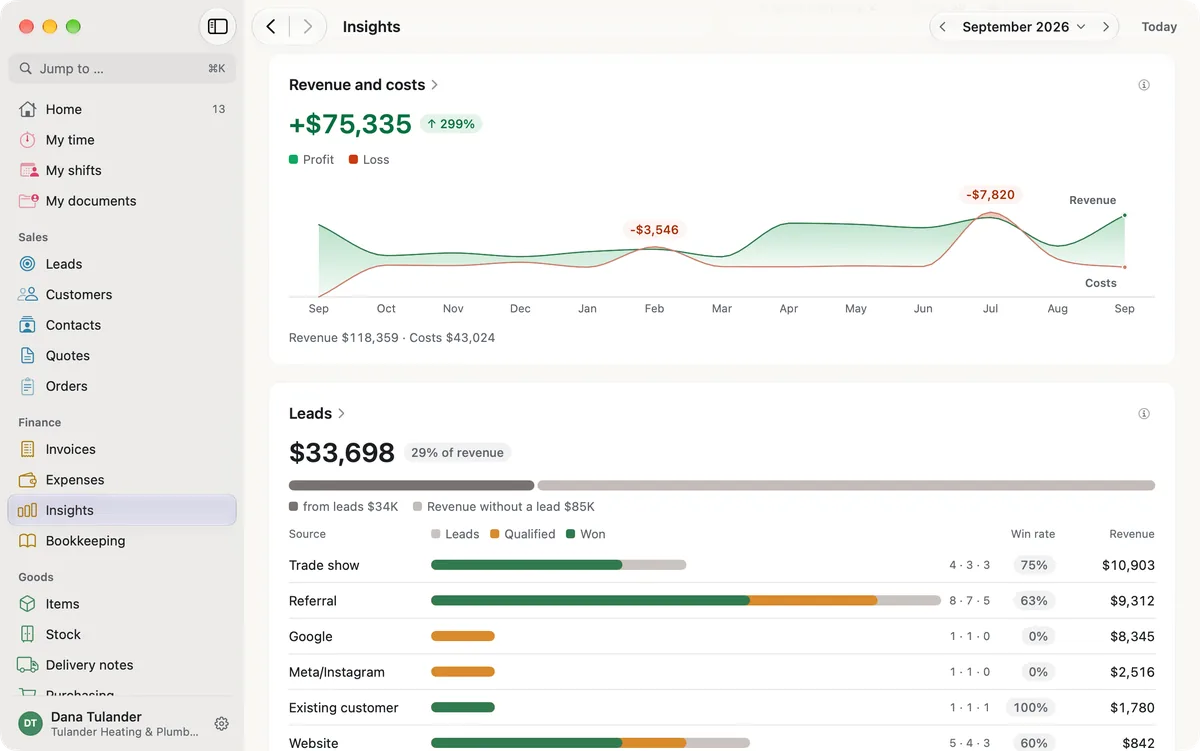Select the Google source row
The image size is (1200, 751).
pos(722,636)
